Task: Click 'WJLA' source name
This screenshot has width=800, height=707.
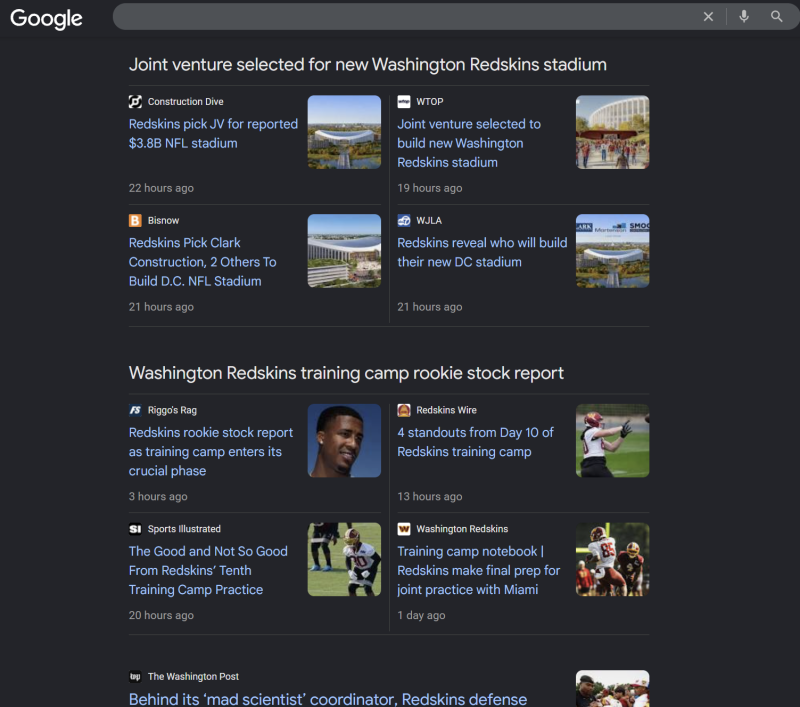Action: point(429,220)
